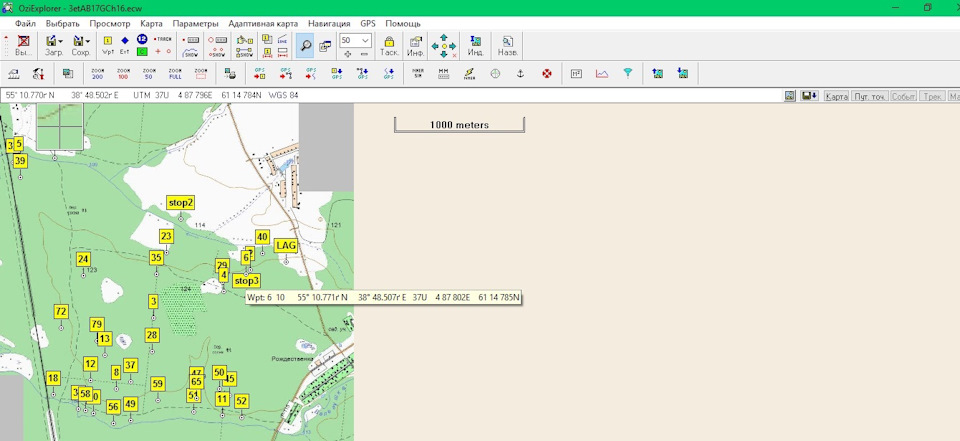Select waypoint 72 on the map
Image resolution: width=960 pixels, height=441 pixels.
(x=61, y=311)
